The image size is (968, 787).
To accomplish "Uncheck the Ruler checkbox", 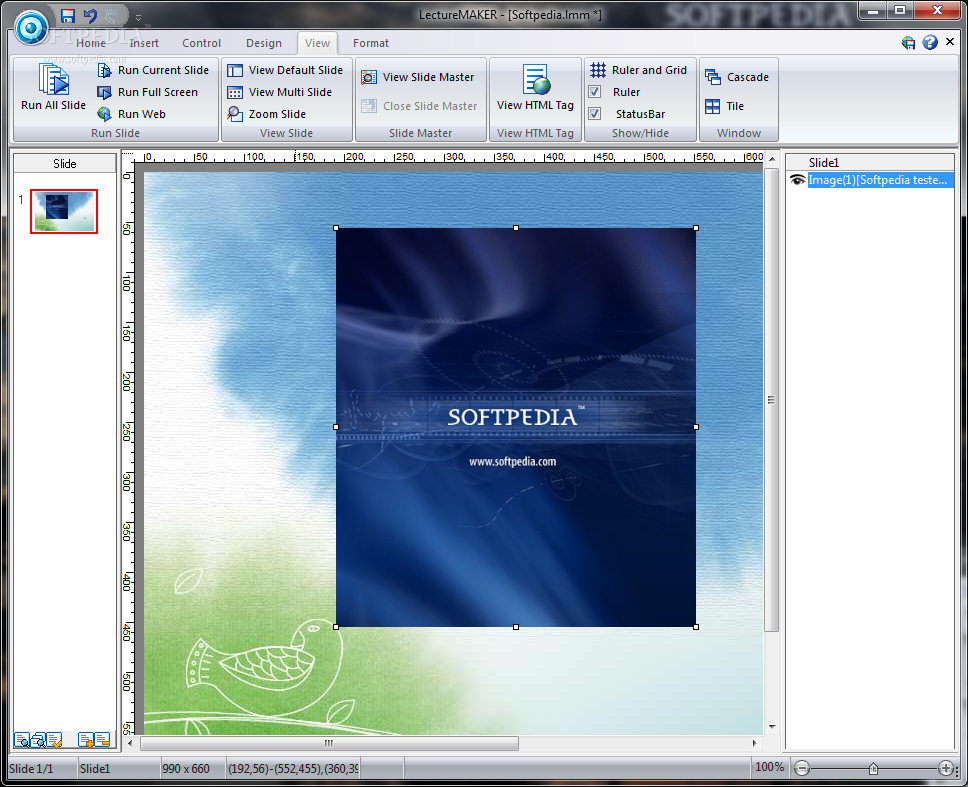I will click(x=595, y=92).
